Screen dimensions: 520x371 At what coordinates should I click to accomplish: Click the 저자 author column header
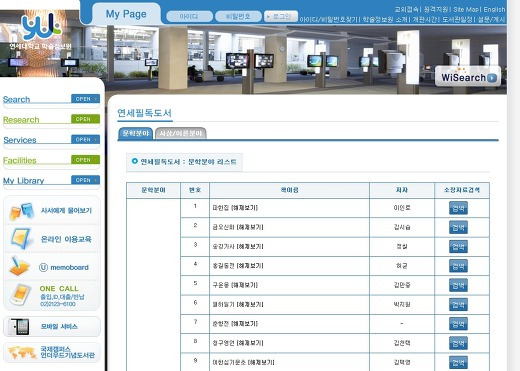click(402, 190)
